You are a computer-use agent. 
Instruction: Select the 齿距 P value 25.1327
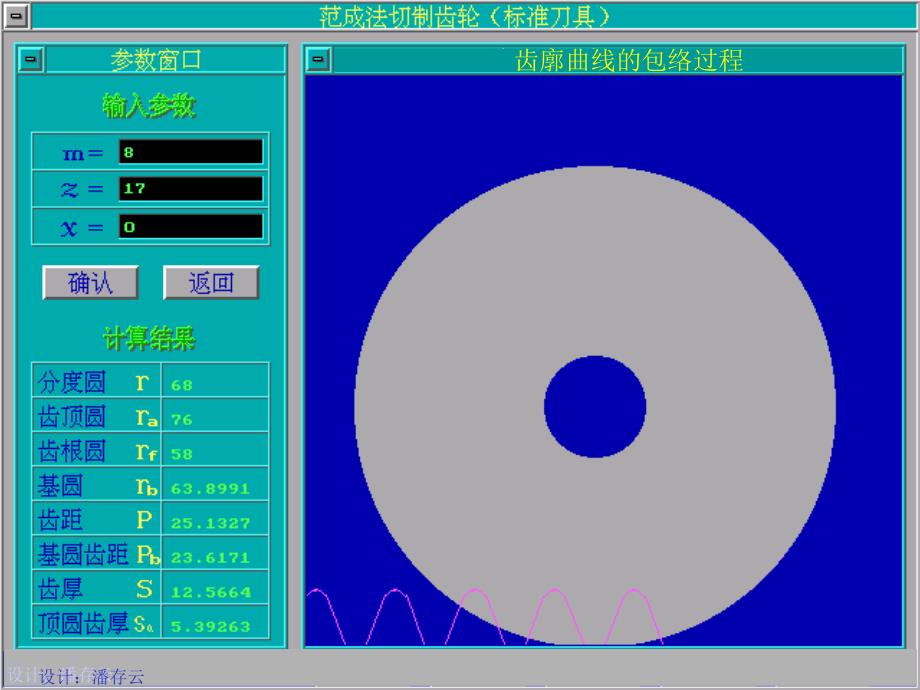point(211,523)
